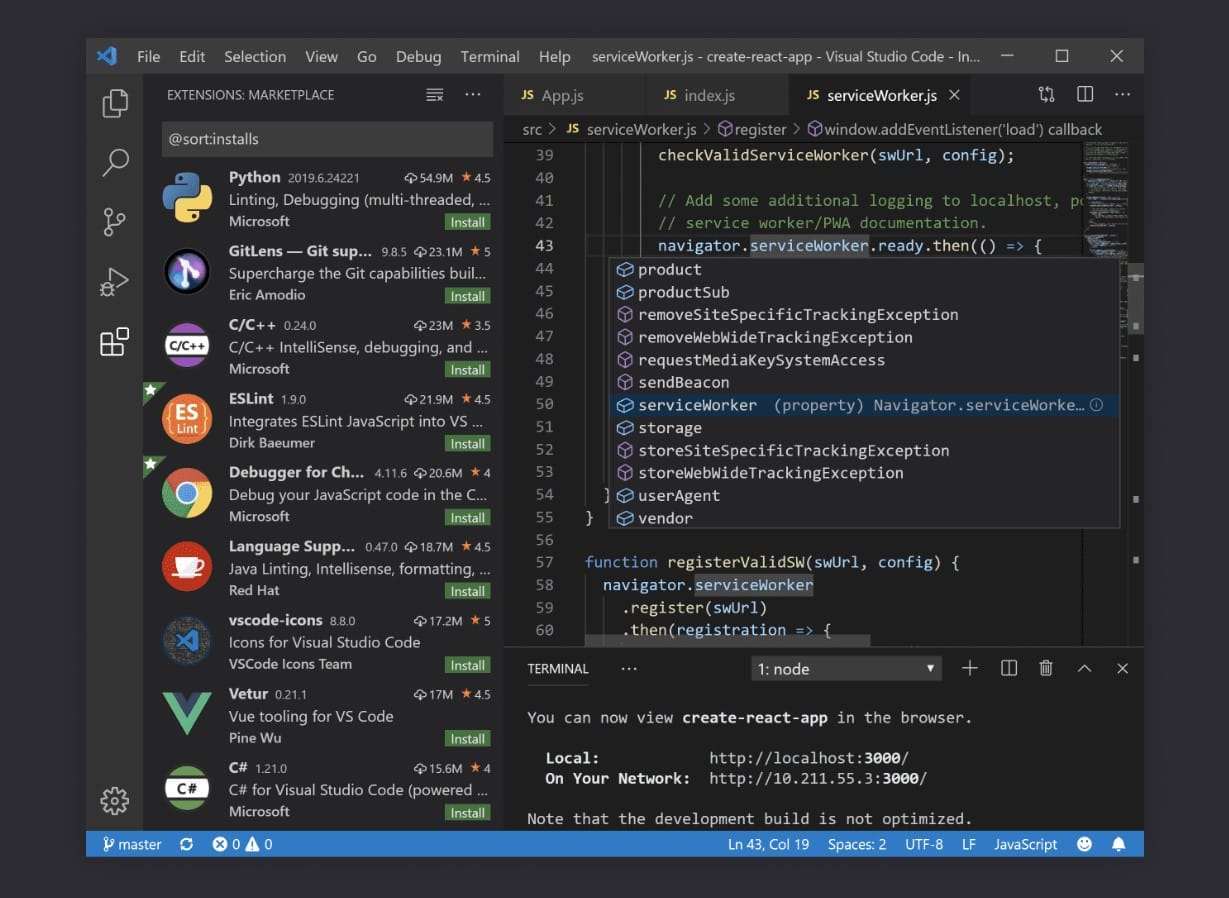Create a new terminal with plus icon
This screenshot has width=1229, height=898.
point(969,668)
